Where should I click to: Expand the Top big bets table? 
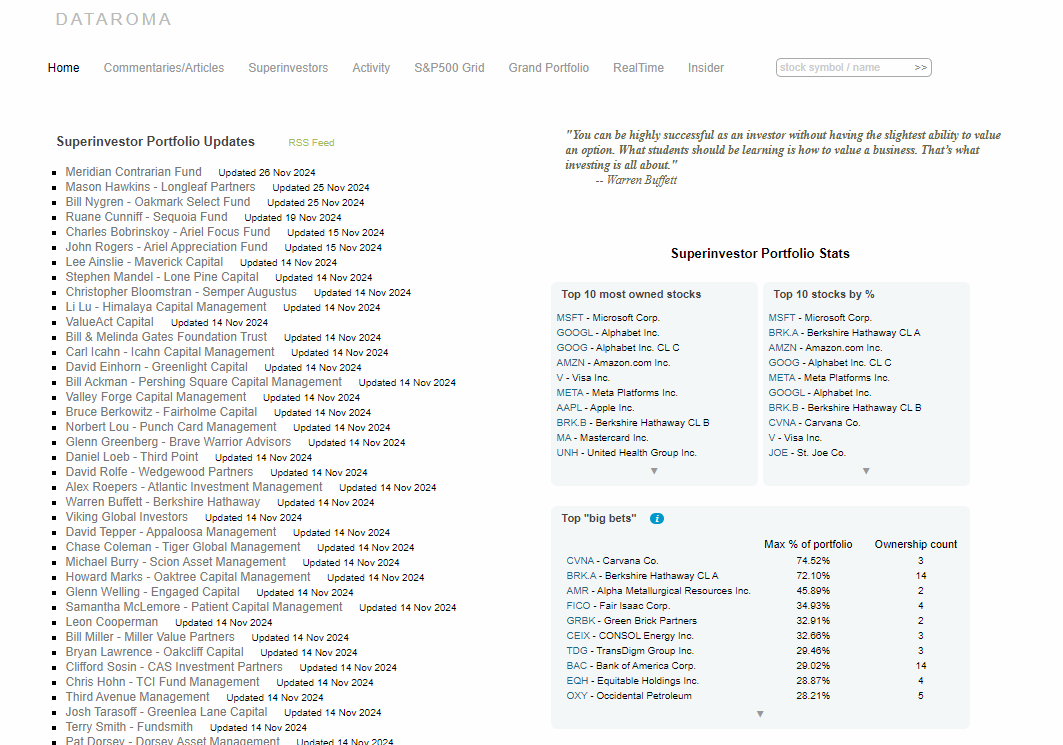[x=760, y=714]
